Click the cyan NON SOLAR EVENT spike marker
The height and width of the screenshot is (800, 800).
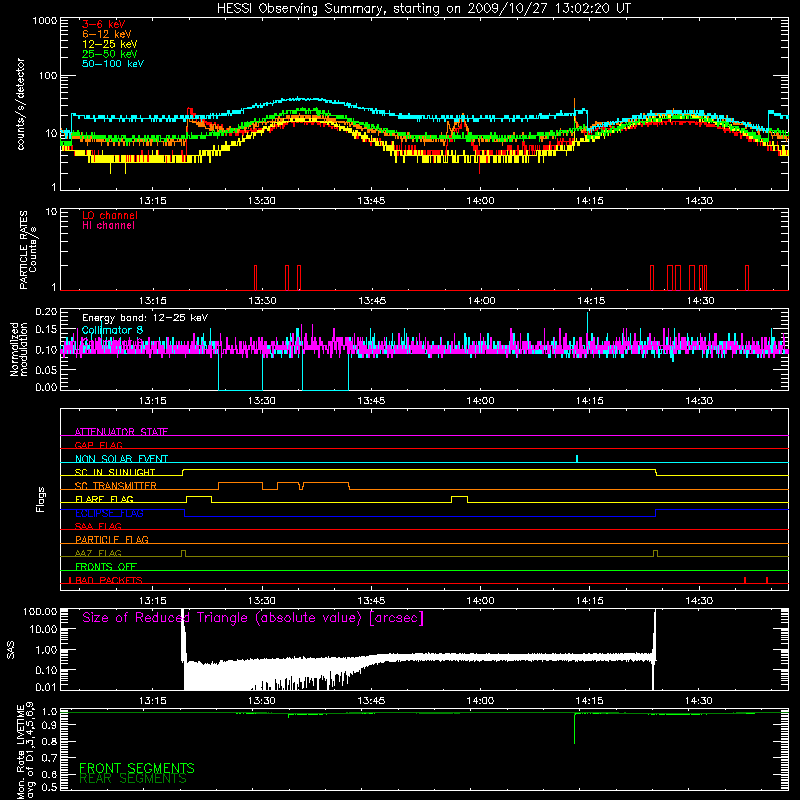(x=577, y=458)
